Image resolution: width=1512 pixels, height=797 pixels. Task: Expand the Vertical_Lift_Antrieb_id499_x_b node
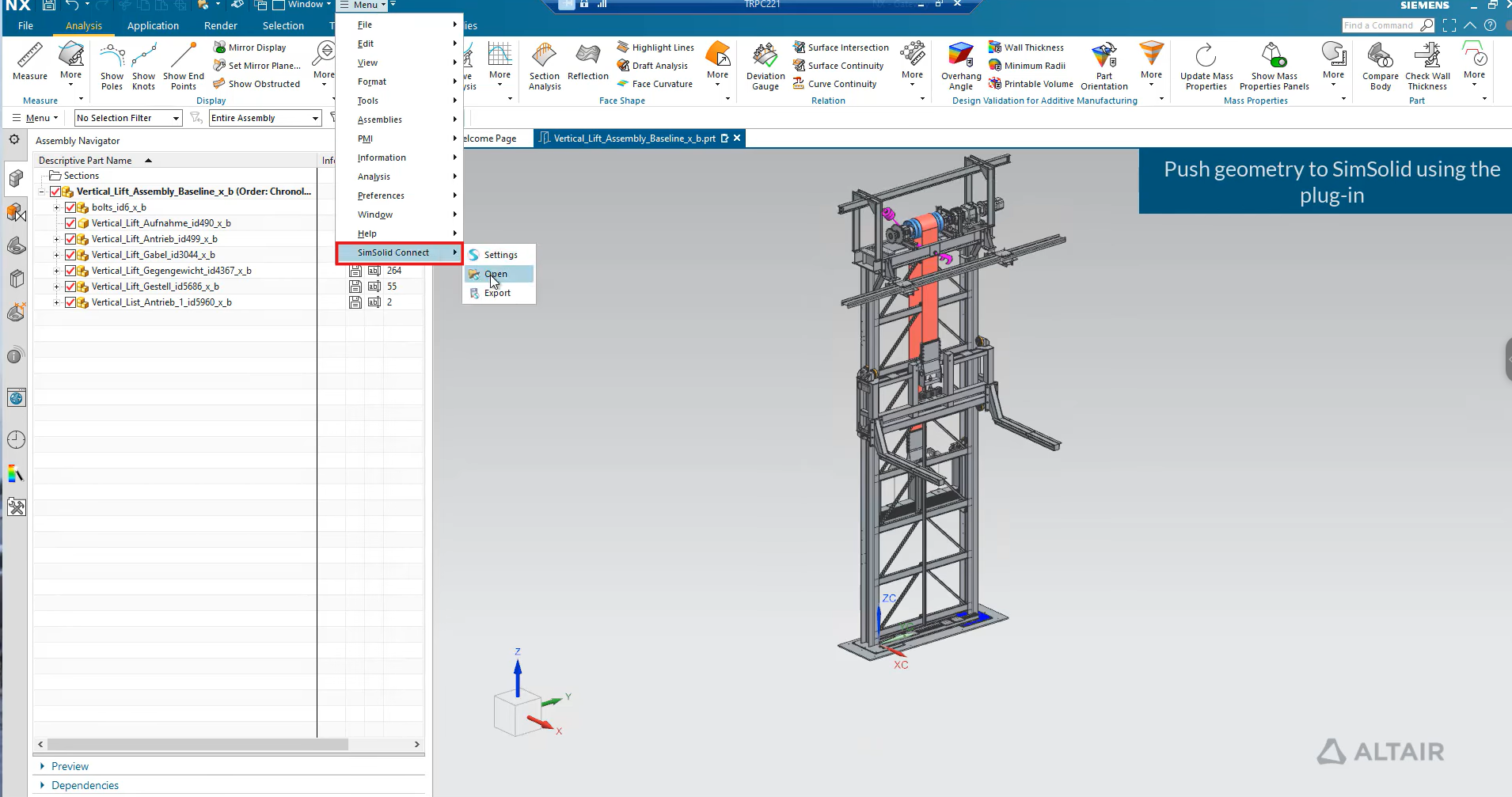click(x=57, y=239)
